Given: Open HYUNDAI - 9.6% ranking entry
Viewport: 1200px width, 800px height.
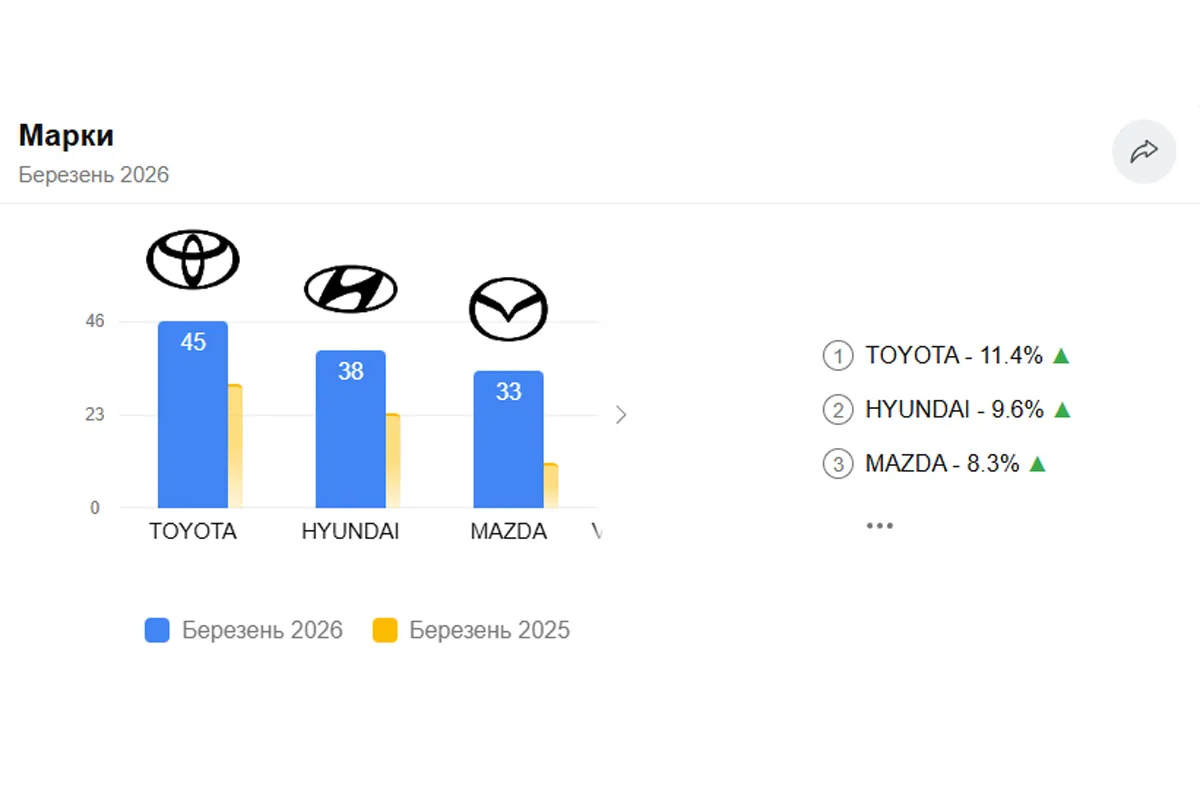Looking at the screenshot, I should click(954, 409).
